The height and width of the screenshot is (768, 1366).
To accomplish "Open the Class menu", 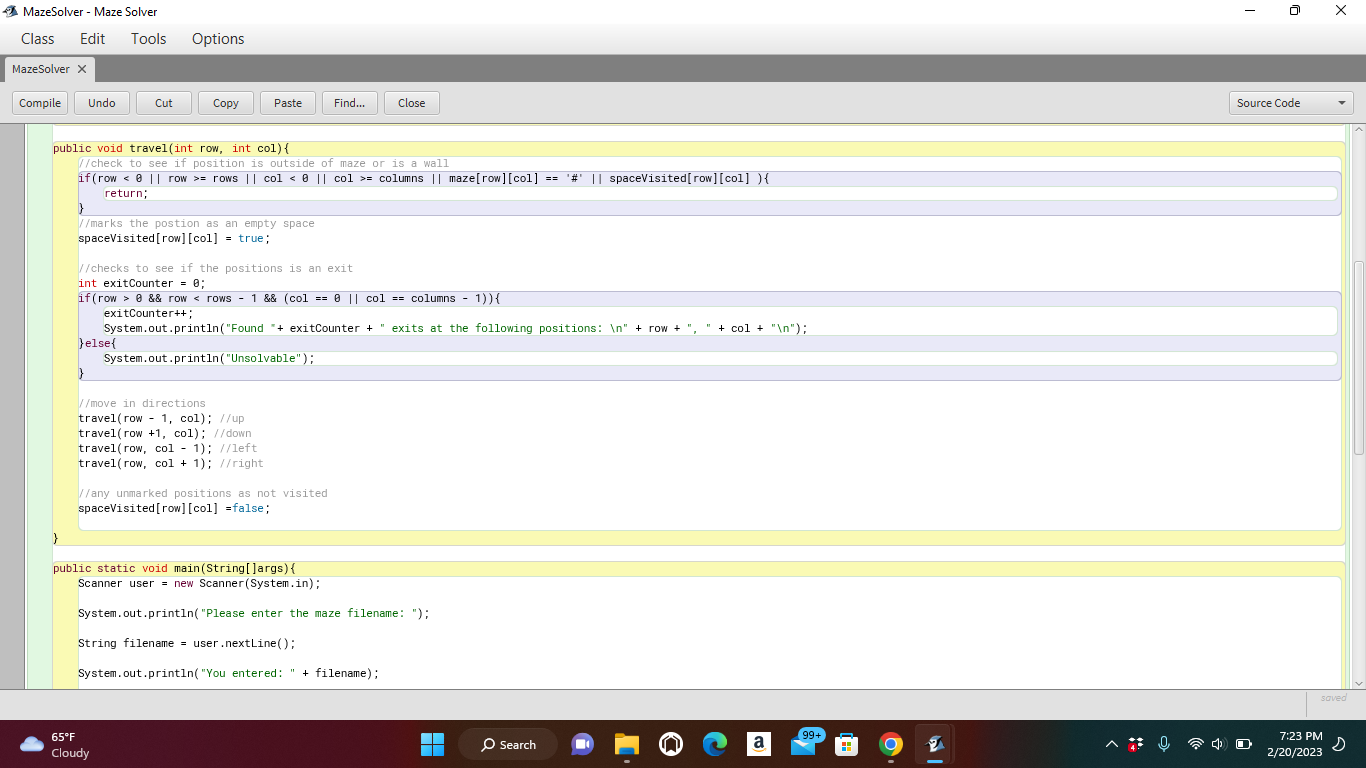I will coord(37,39).
